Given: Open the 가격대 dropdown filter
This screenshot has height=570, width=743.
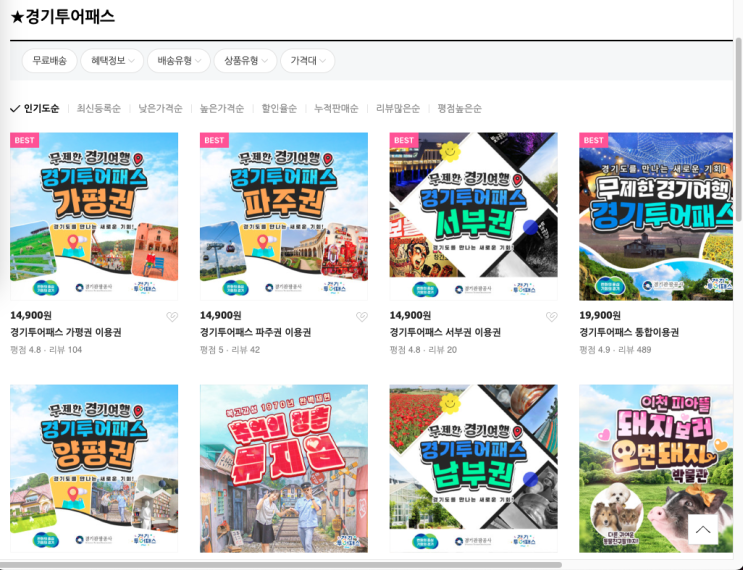Looking at the screenshot, I should point(308,61).
